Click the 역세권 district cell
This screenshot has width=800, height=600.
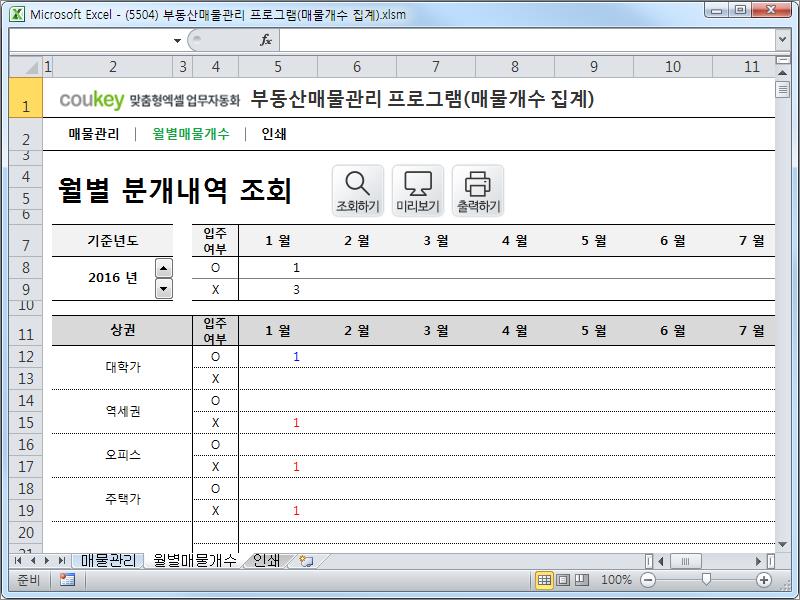coord(123,411)
